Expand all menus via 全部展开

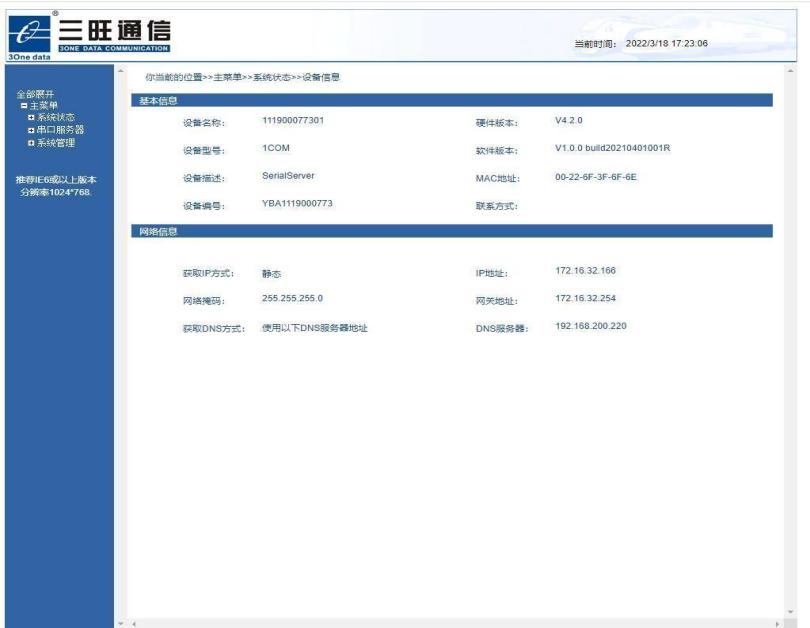36,94
